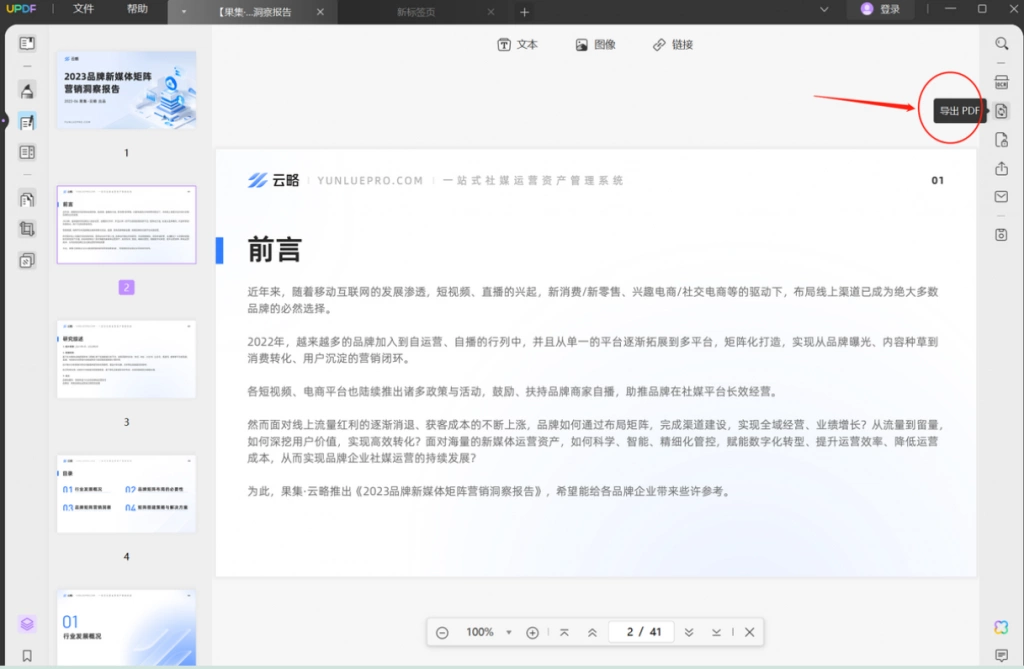Click the 文本 text edit button
The width and height of the screenshot is (1024, 669).
[518, 44]
